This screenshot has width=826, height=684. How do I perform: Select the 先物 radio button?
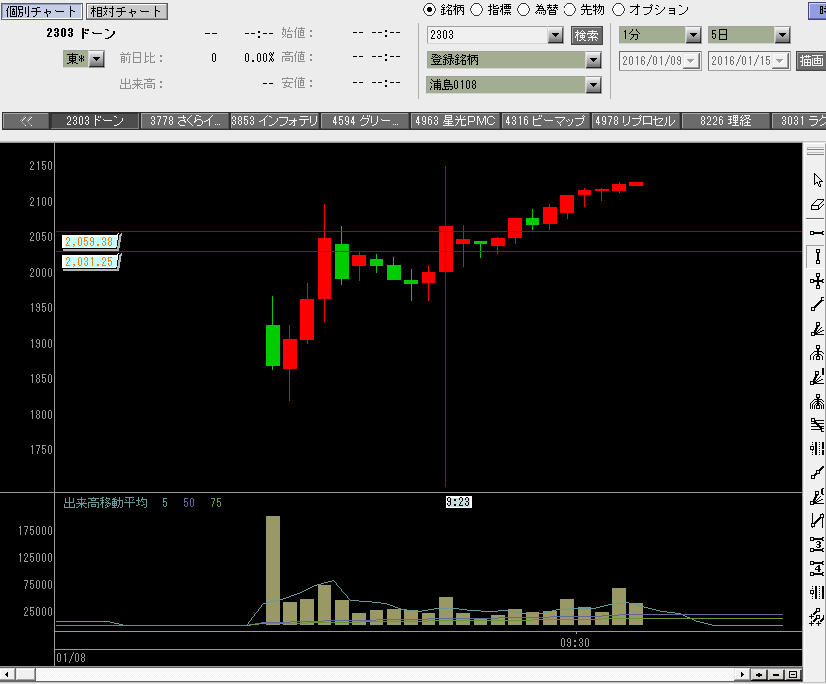[x=569, y=9]
